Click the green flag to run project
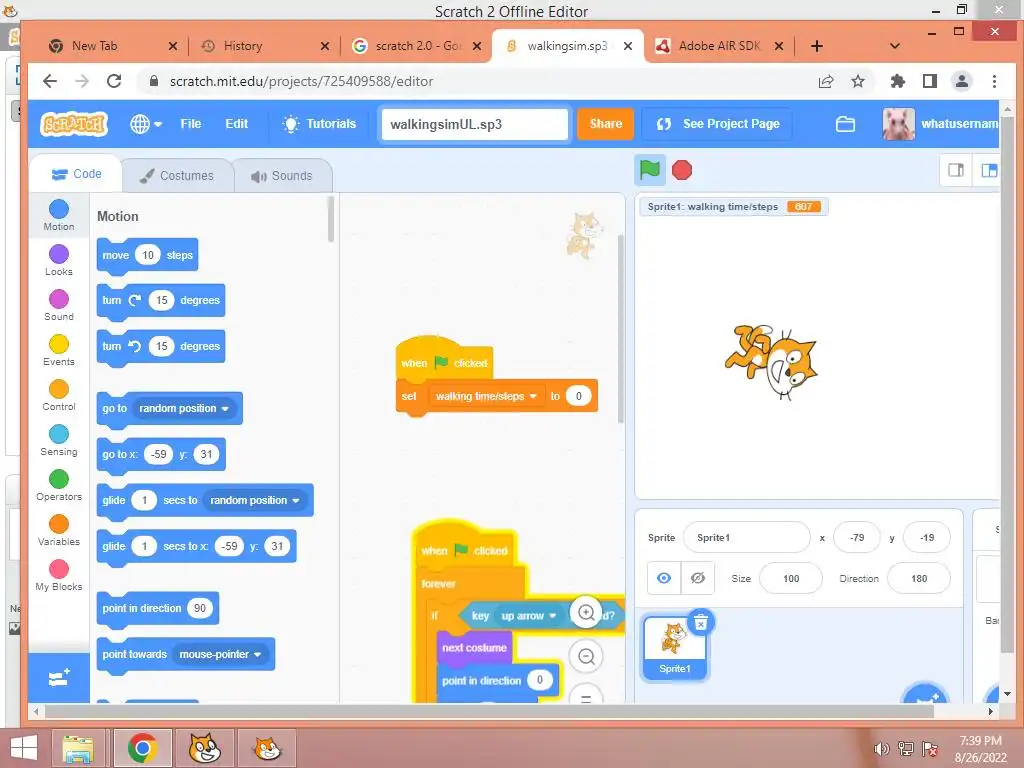This screenshot has width=1024, height=768. tap(649, 170)
